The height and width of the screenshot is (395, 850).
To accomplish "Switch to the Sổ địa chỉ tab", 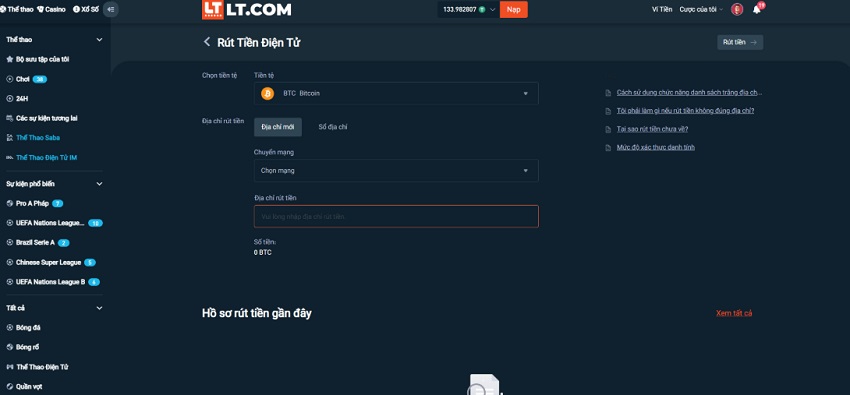I will (x=333, y=127).
